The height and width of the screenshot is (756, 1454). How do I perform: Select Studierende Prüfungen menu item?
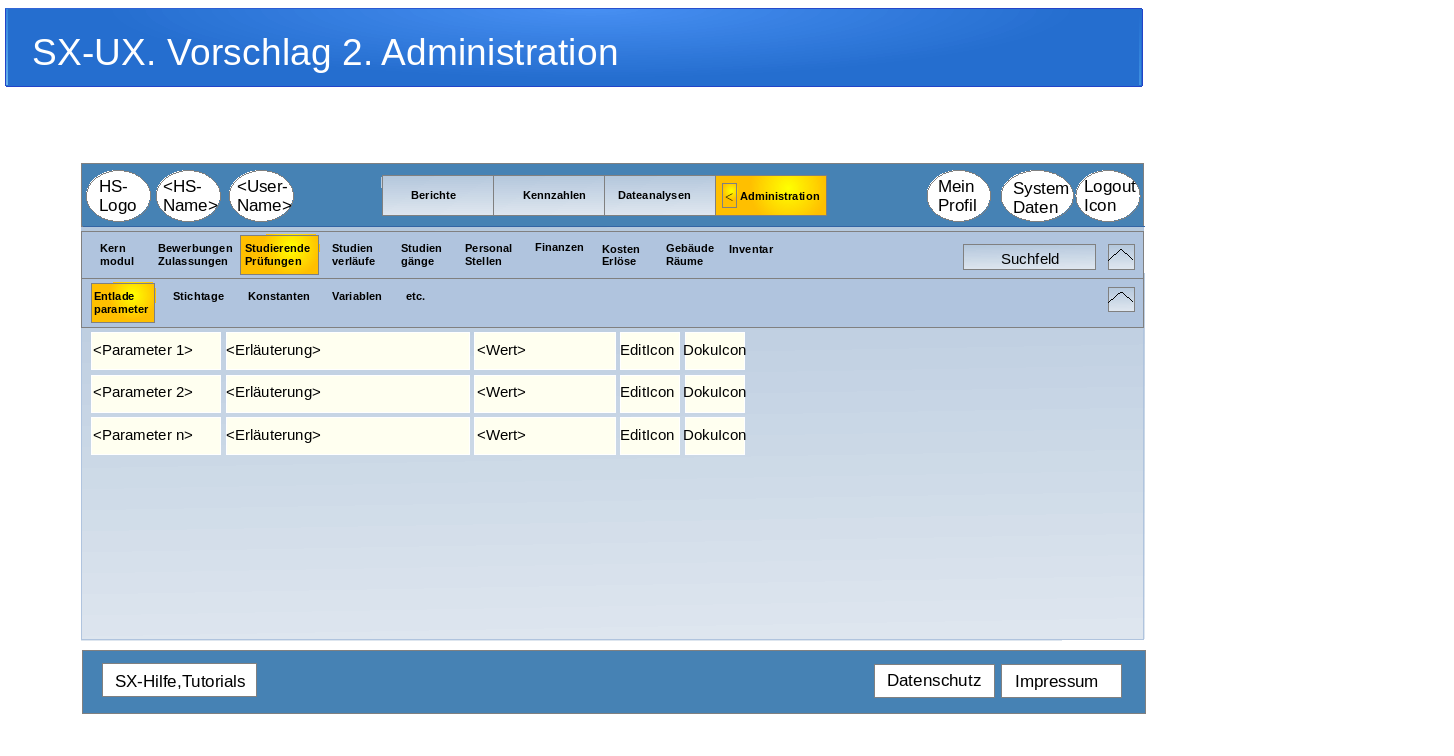[279, 255]
